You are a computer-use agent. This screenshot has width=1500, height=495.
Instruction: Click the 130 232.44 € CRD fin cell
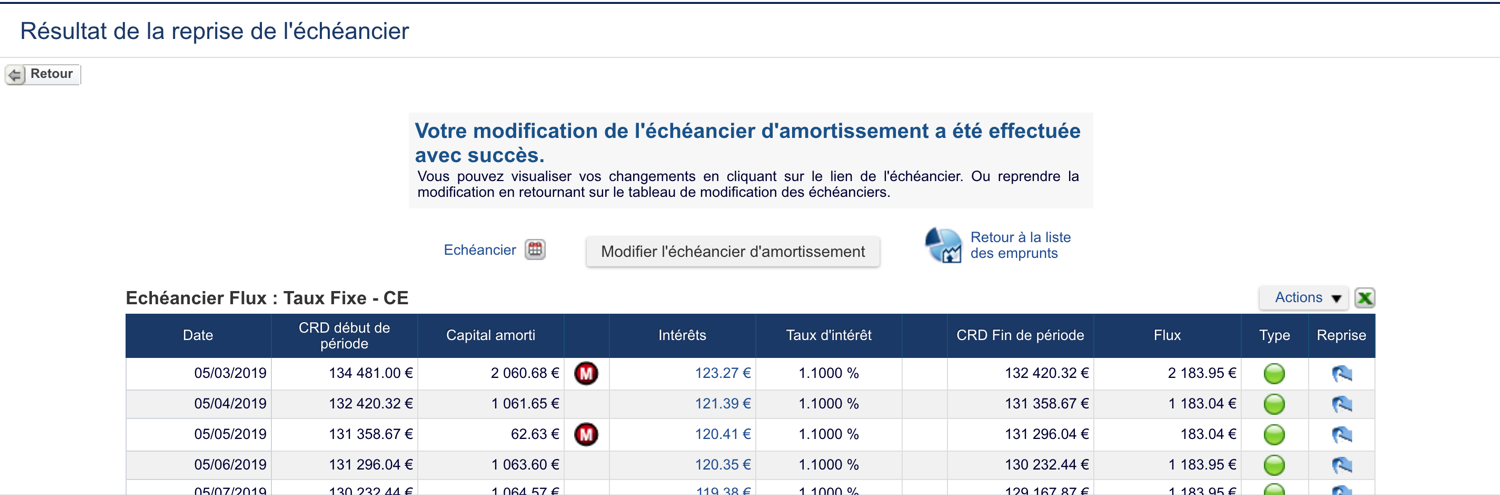point(1020,465)
